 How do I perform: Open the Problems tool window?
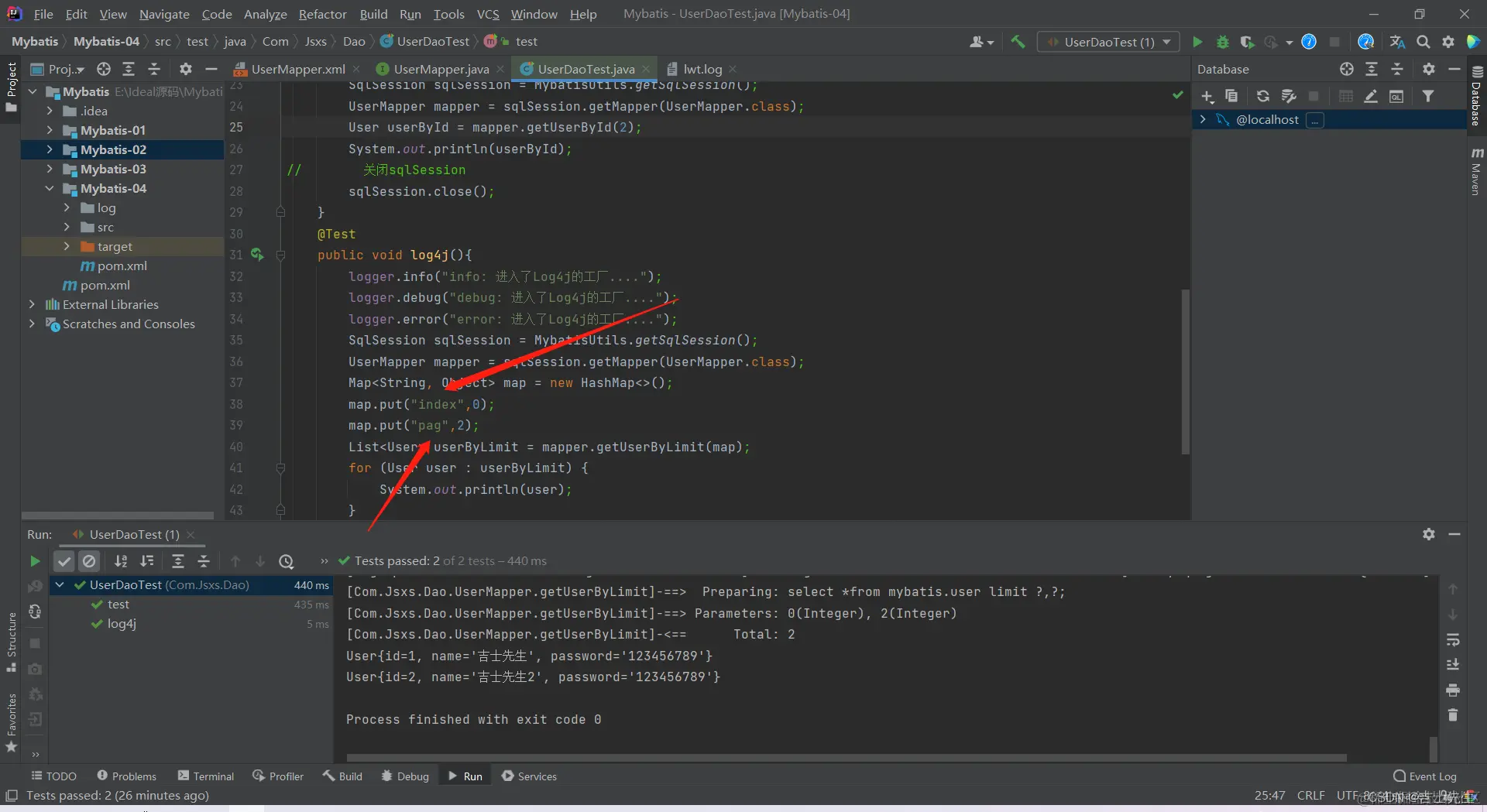click(126, 776)
